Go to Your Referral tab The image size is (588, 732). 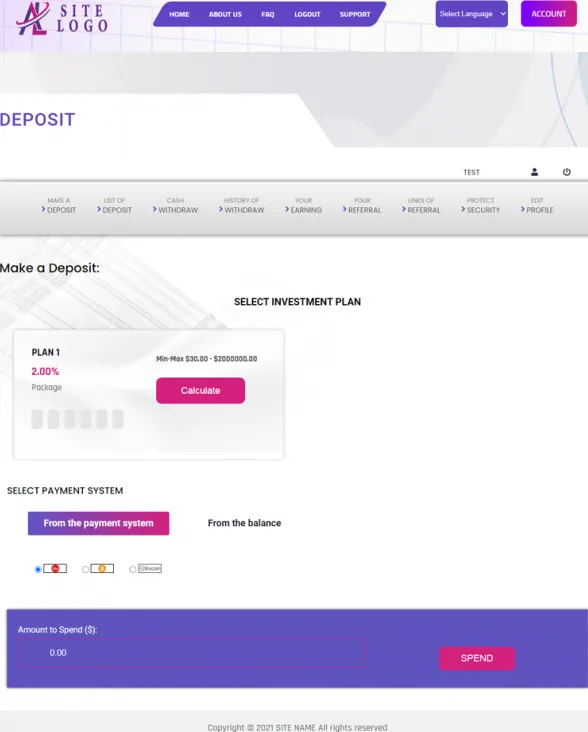[x=362, y=205]
